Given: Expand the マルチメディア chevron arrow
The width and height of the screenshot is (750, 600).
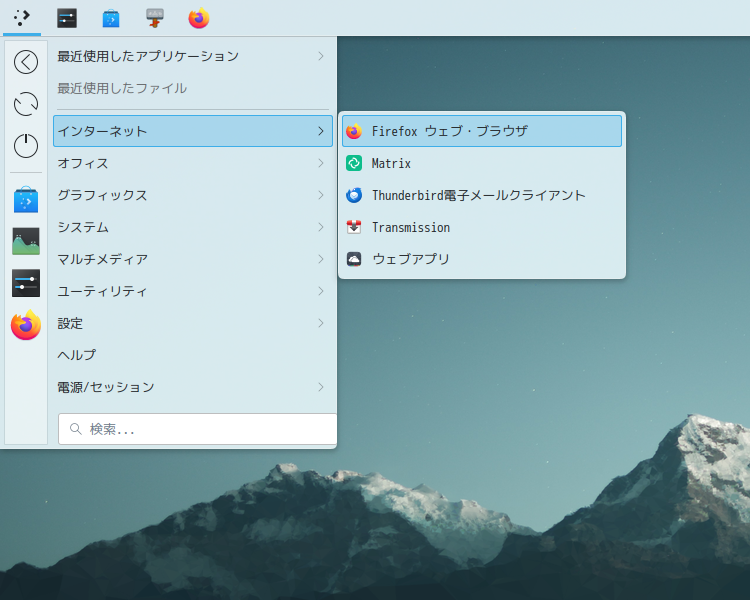Looking at the screenshot, I should [x=320, y=259].
